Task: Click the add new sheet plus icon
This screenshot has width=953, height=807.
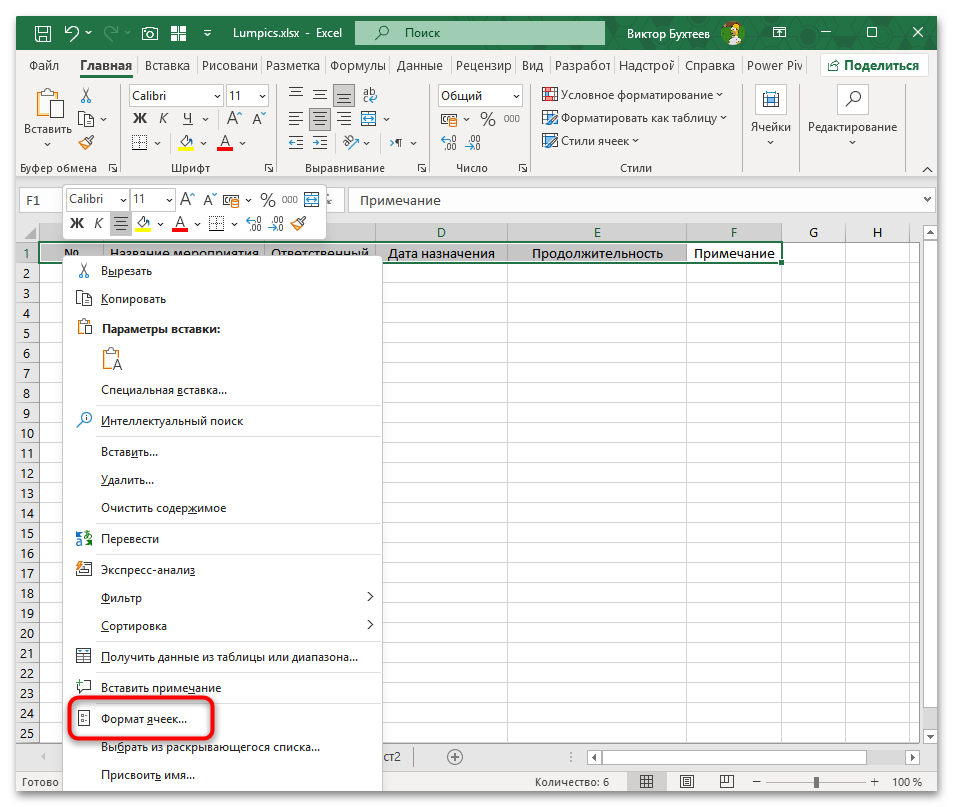Action: (x=455, y=757)
